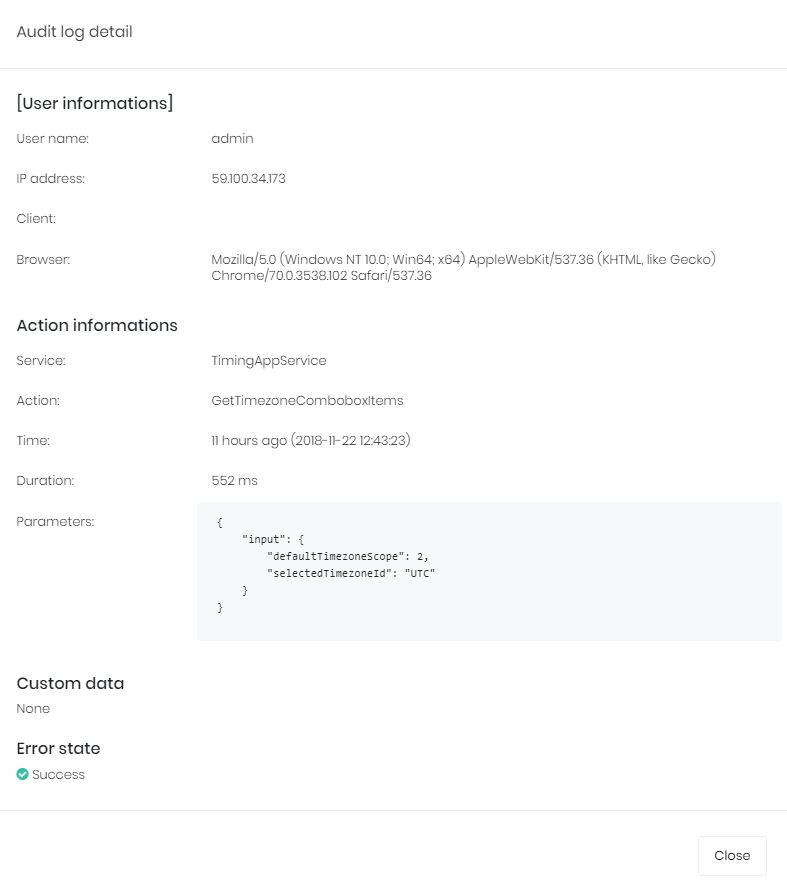Viewport: 787px width, 893px height.
Task: Click the Audit log detail dialog title
Action: (x=73, y=32)
